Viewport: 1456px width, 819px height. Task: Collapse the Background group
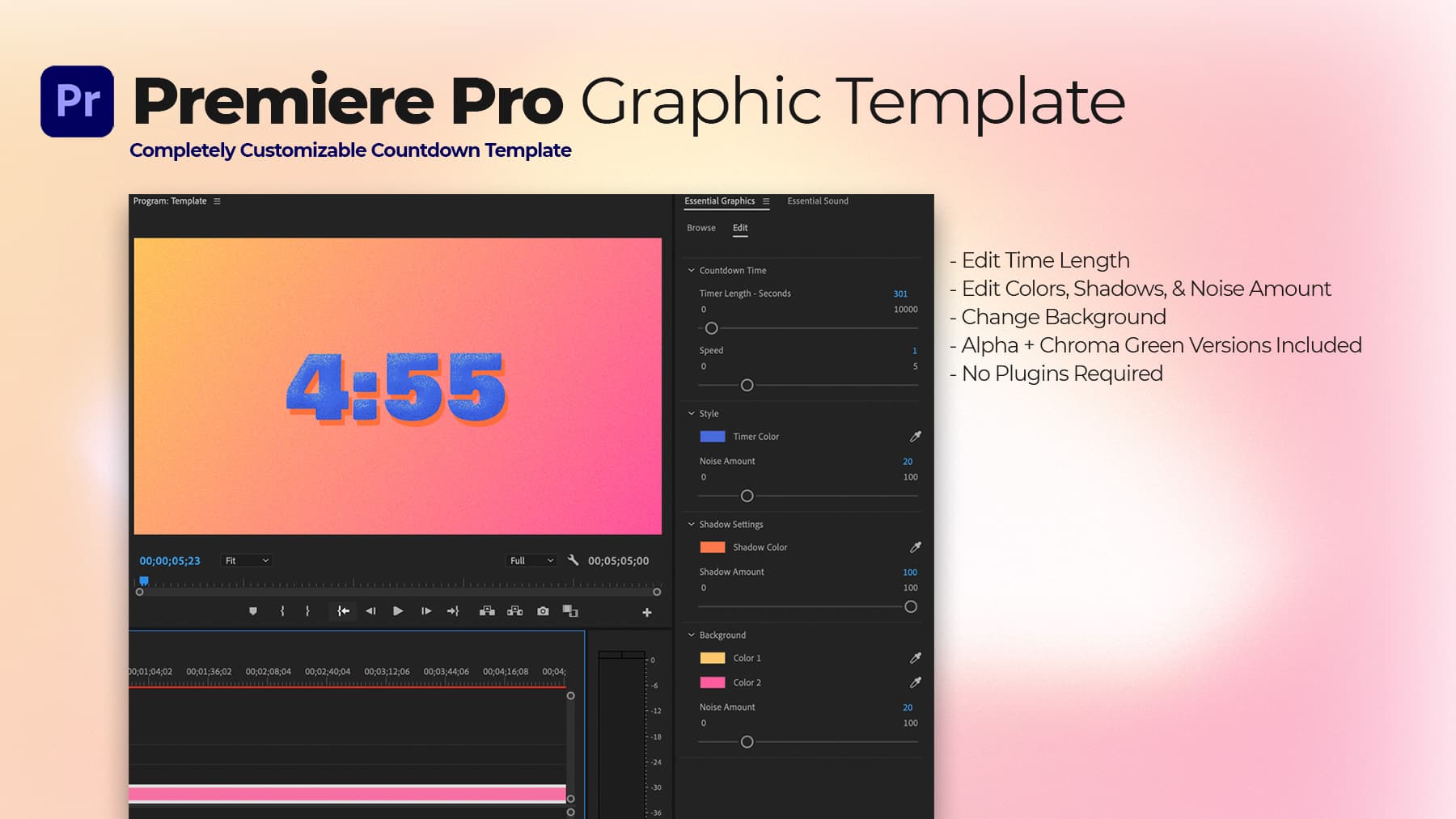pyautogui.click(x=692, y=635)
